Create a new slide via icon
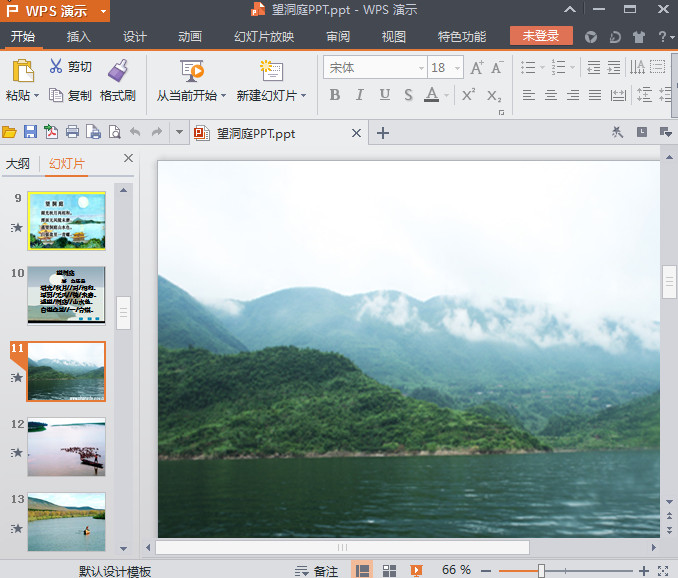 (x=271, y=70)
